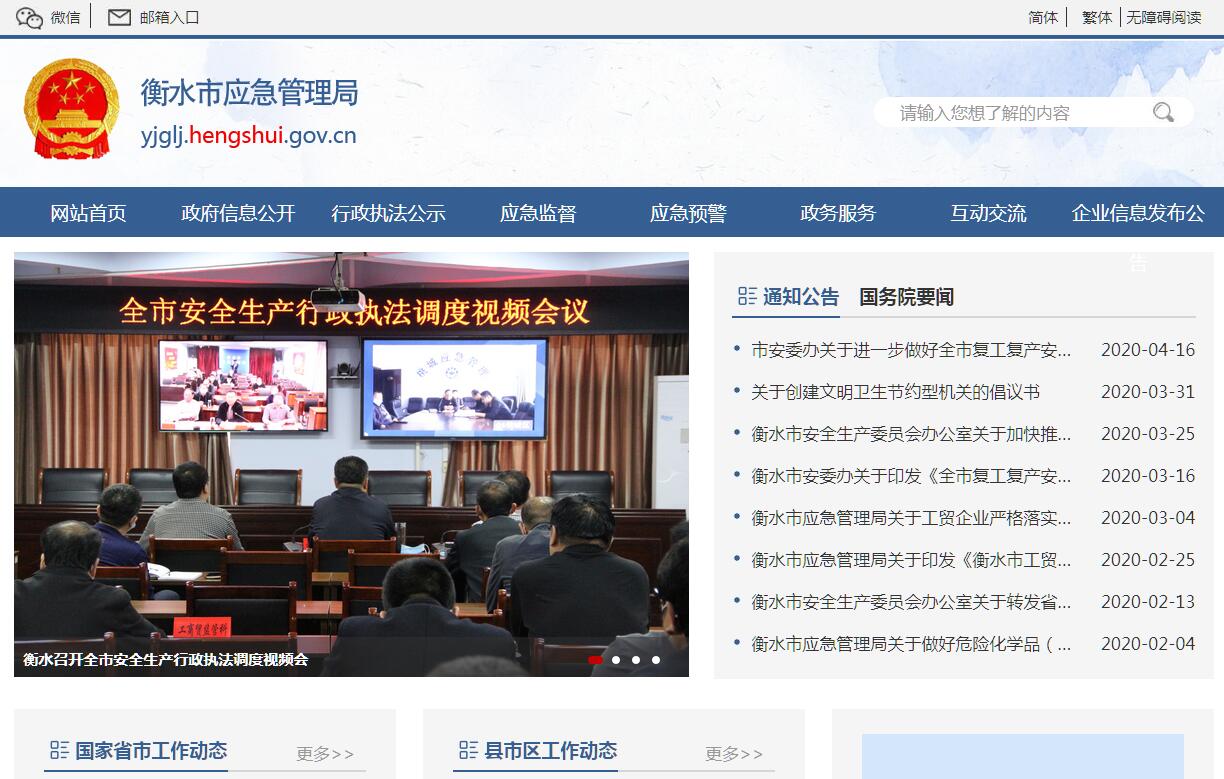Click the 通知公告 list icon
The width and height of the screenshot is (1224, 779).
point(747,297)
